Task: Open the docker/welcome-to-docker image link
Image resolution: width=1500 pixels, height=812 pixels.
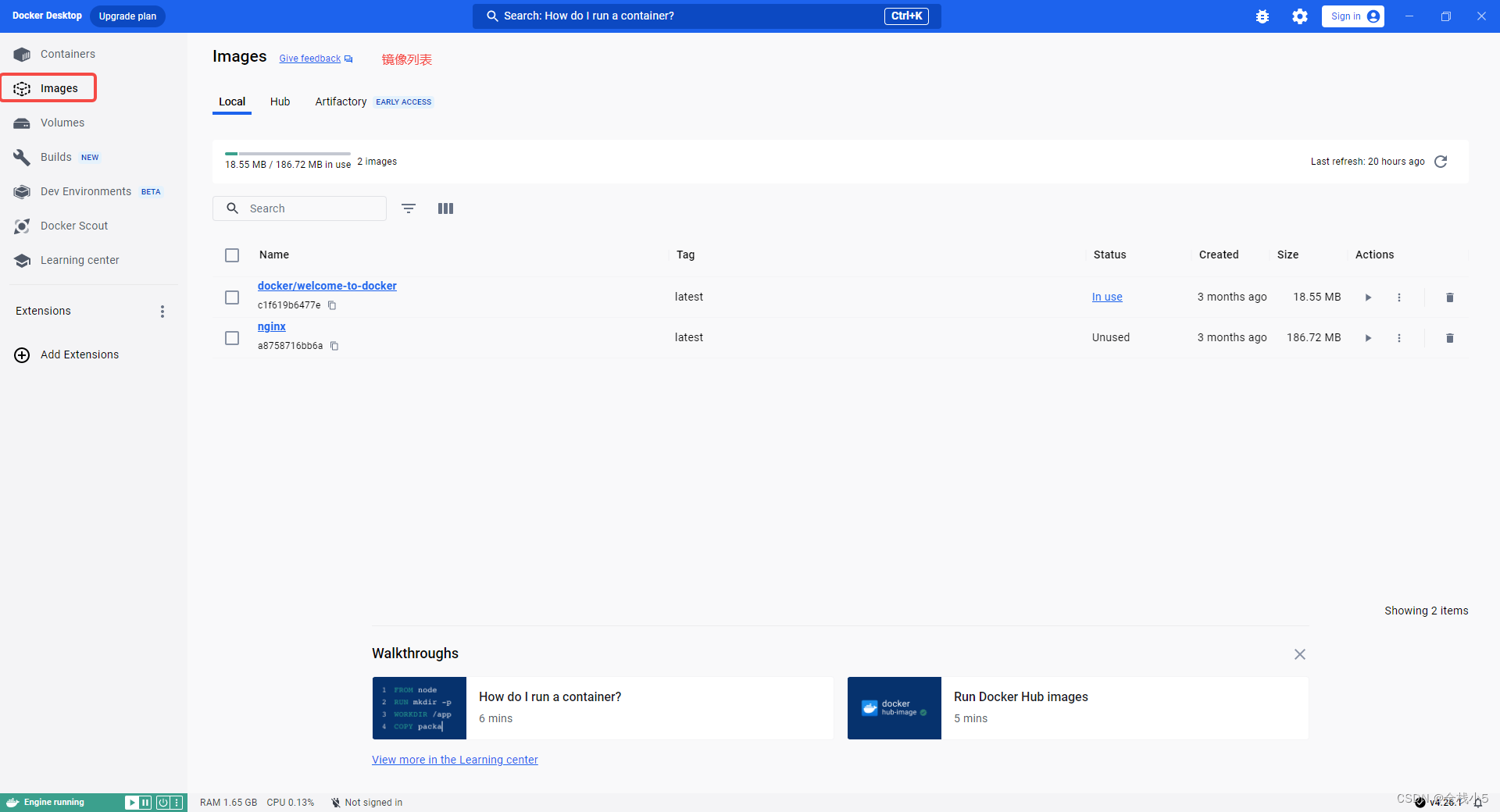Action: point(327,286)
